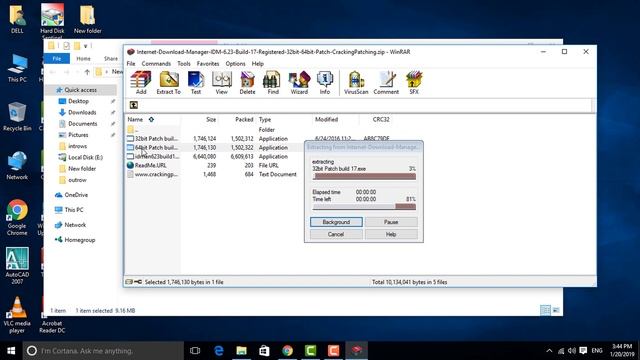Screen dimensions: 640x360
Task: Select Google Chrome desktop shortcut
Action: pos(17,218)
